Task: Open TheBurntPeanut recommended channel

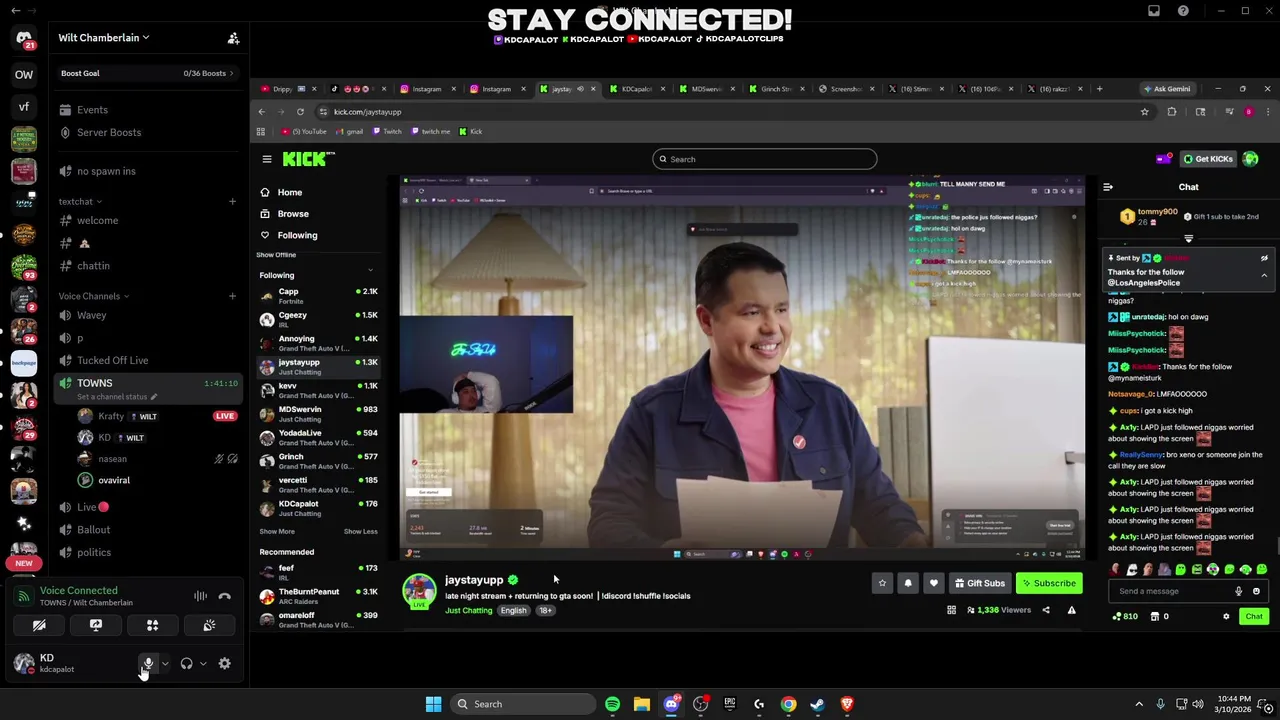Action: 318,596
